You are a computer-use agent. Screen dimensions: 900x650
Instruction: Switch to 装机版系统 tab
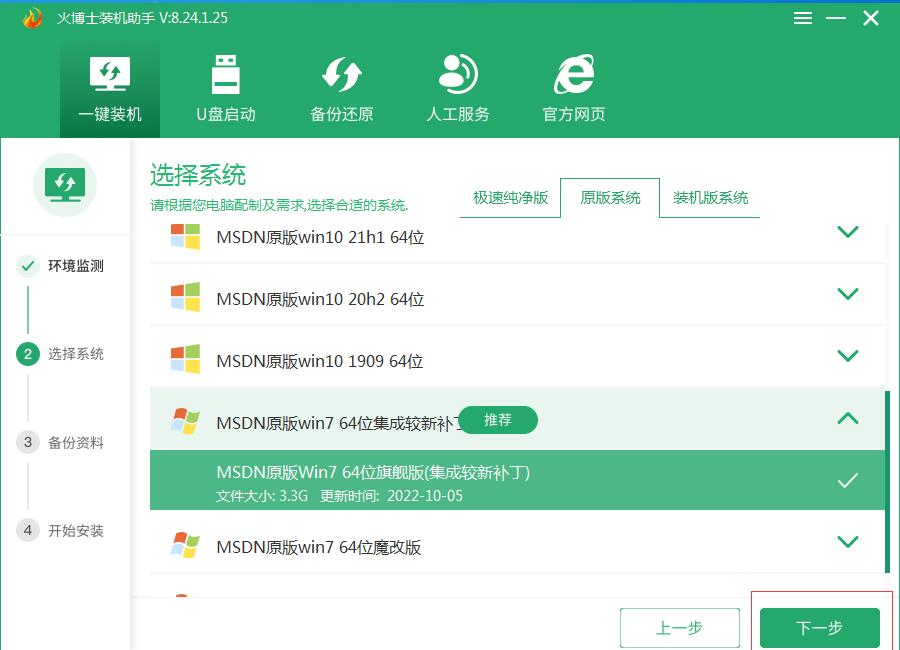click(710, 198)
